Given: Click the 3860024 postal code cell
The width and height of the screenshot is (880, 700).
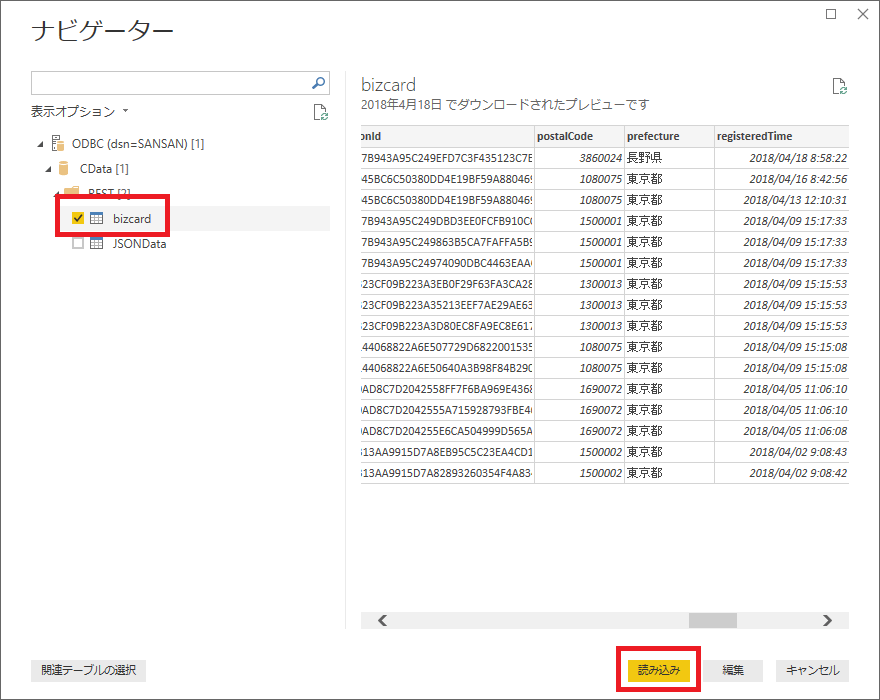Looking at the screenshot, I should point(579,158).
